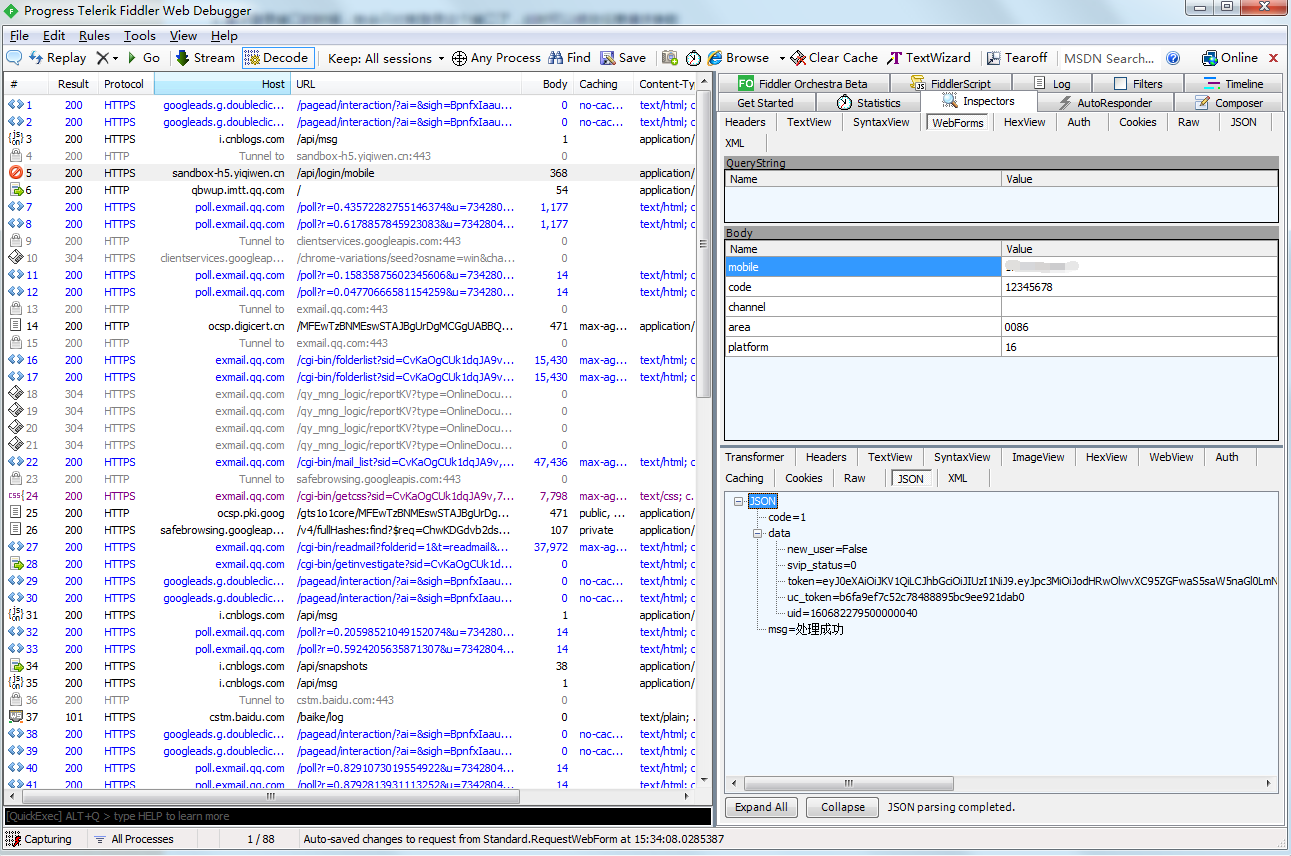Collapse the data node in JSON tree
Image resolution: width=1291 pixels, height=856 pixels.
point(758,534)
